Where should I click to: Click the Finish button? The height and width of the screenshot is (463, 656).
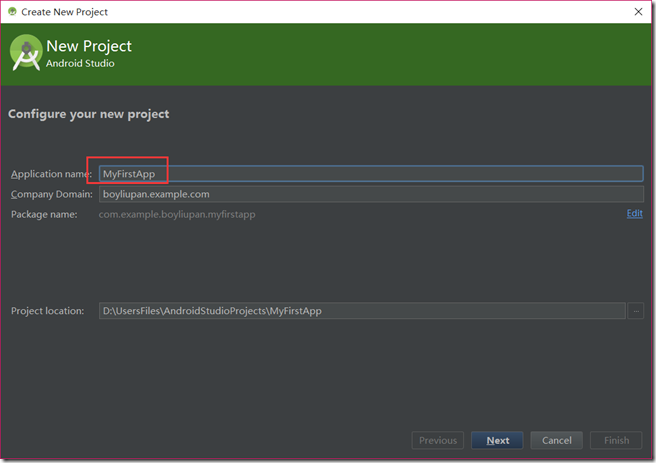coord(616,440)
